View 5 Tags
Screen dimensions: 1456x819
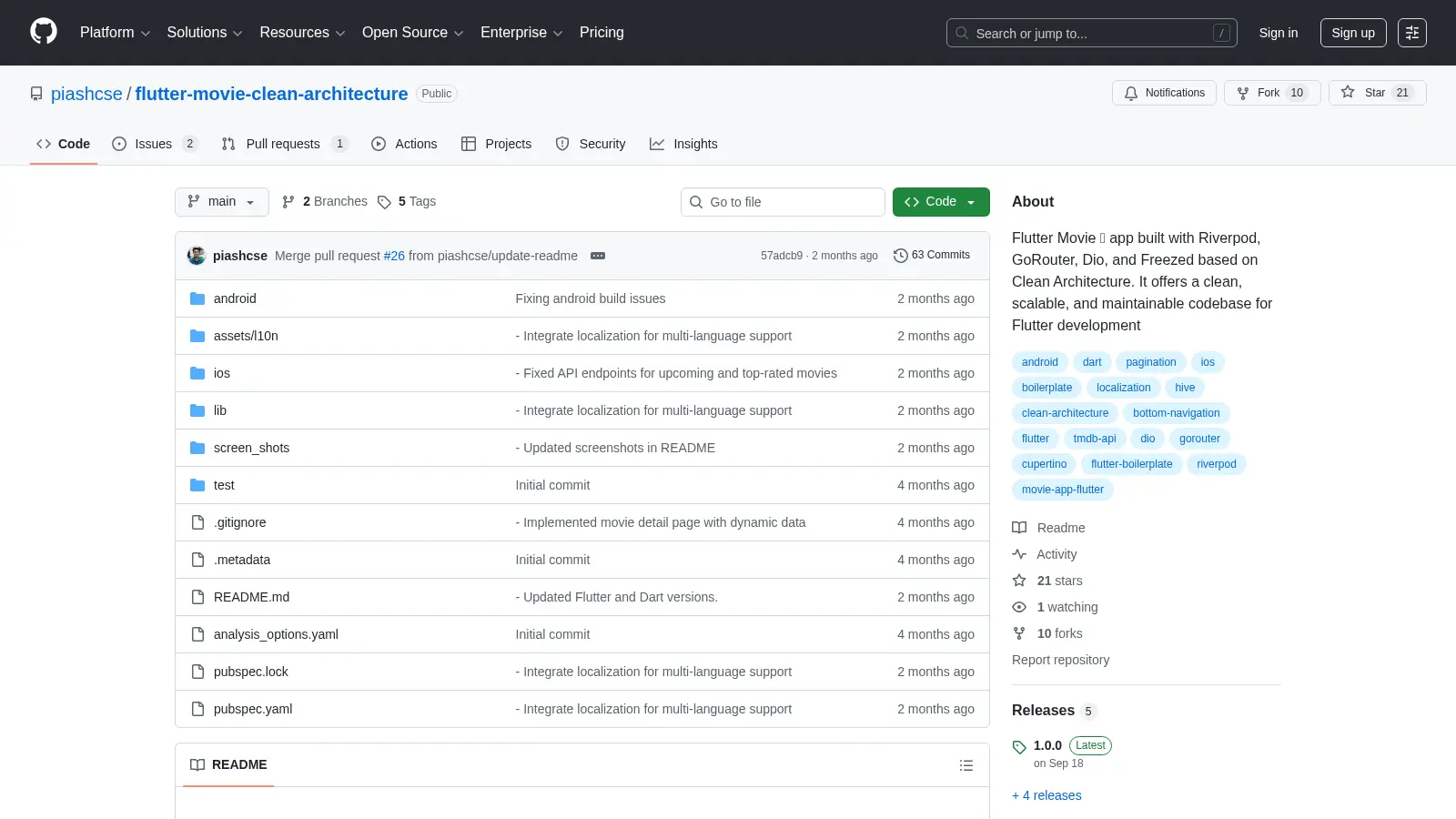click(407, 202)
